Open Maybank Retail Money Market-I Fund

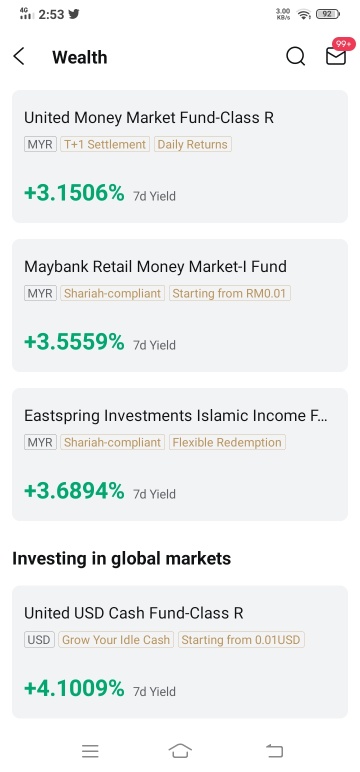pos(180,305)
